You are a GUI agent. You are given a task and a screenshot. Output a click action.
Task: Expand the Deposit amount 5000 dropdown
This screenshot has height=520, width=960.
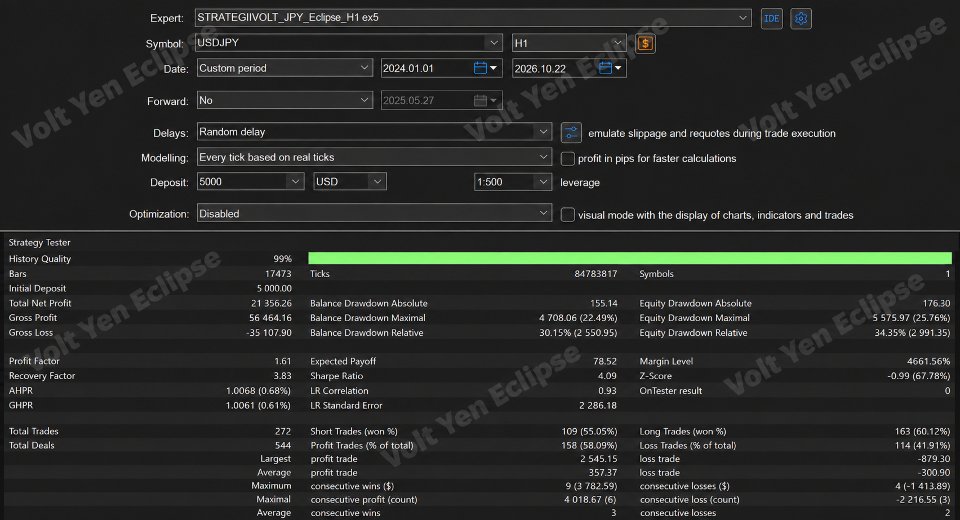(x=295, y=182)
